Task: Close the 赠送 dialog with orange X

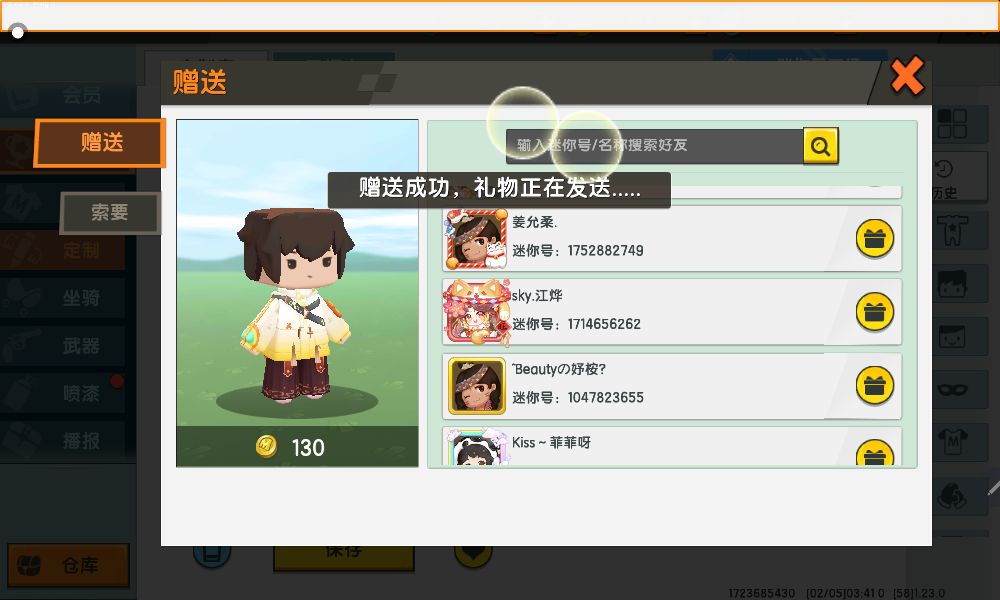Action: pyautogui.click(x=907, y=76)
